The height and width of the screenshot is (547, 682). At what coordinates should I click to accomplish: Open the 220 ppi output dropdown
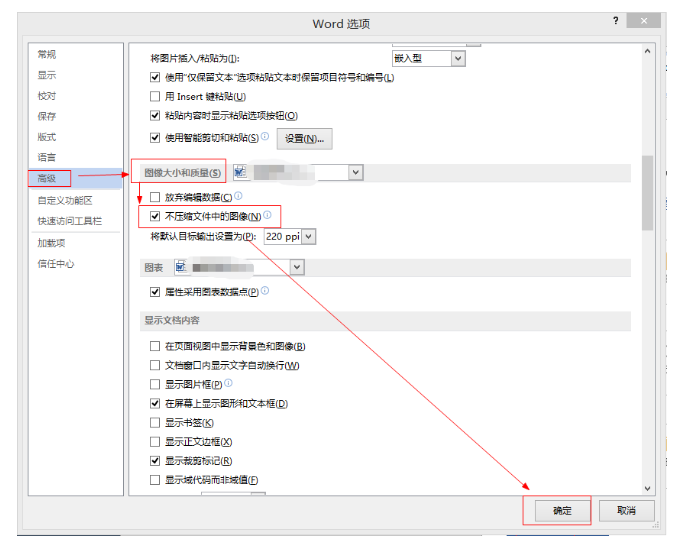(308, 237)
